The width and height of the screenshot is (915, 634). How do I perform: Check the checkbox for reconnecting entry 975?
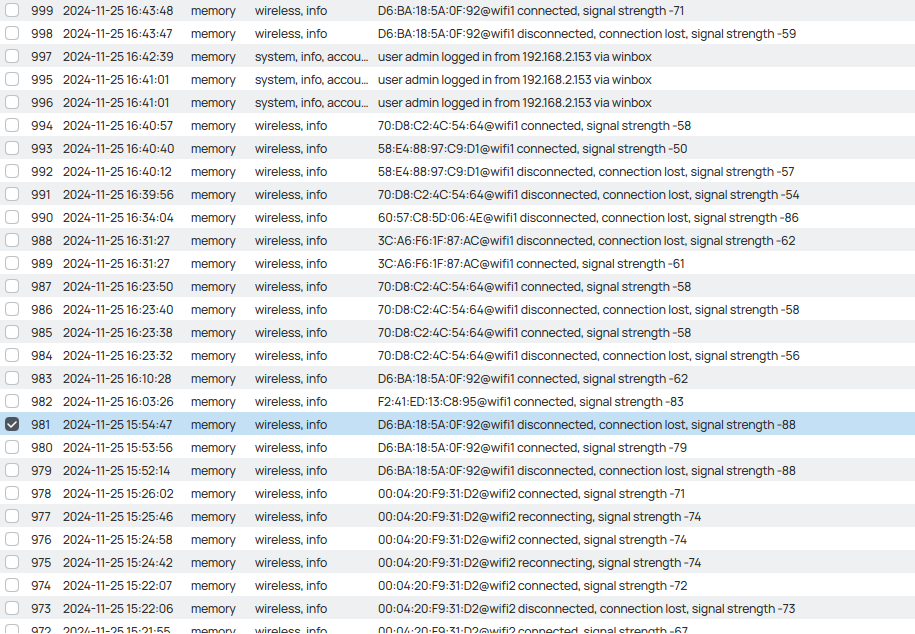coord(12,562)
